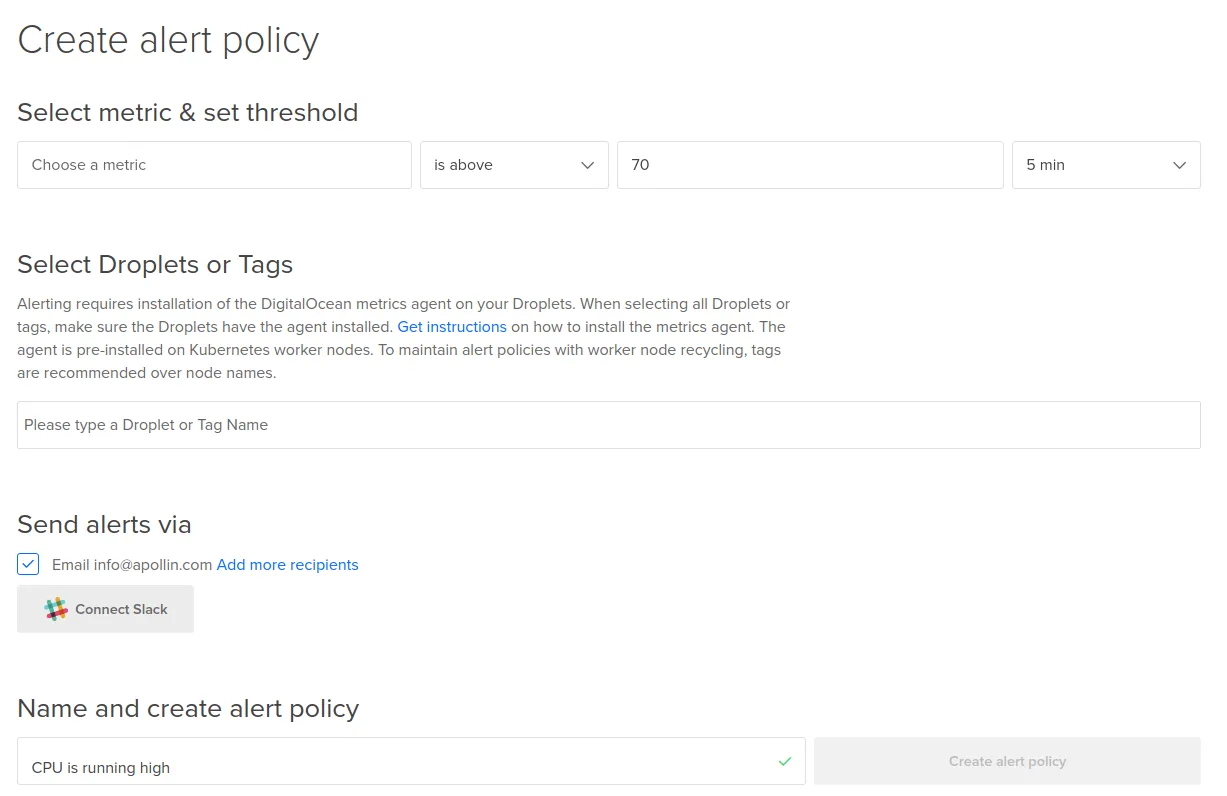Open the 5 min duration dropdown

(x=1106, y=165)
